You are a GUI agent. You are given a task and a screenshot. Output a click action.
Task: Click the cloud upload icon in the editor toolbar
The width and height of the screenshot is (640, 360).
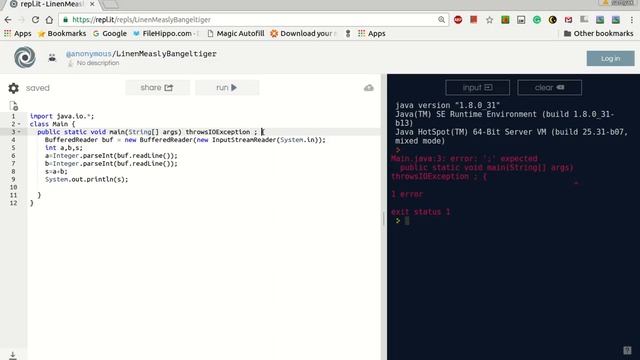click(x=369, y=88)
